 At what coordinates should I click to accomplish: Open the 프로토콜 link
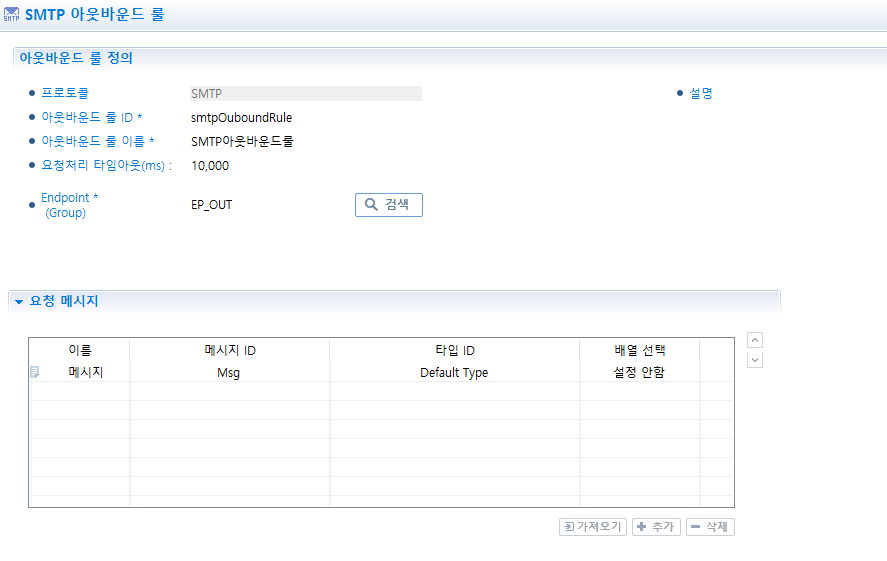[x=64, y=93]
